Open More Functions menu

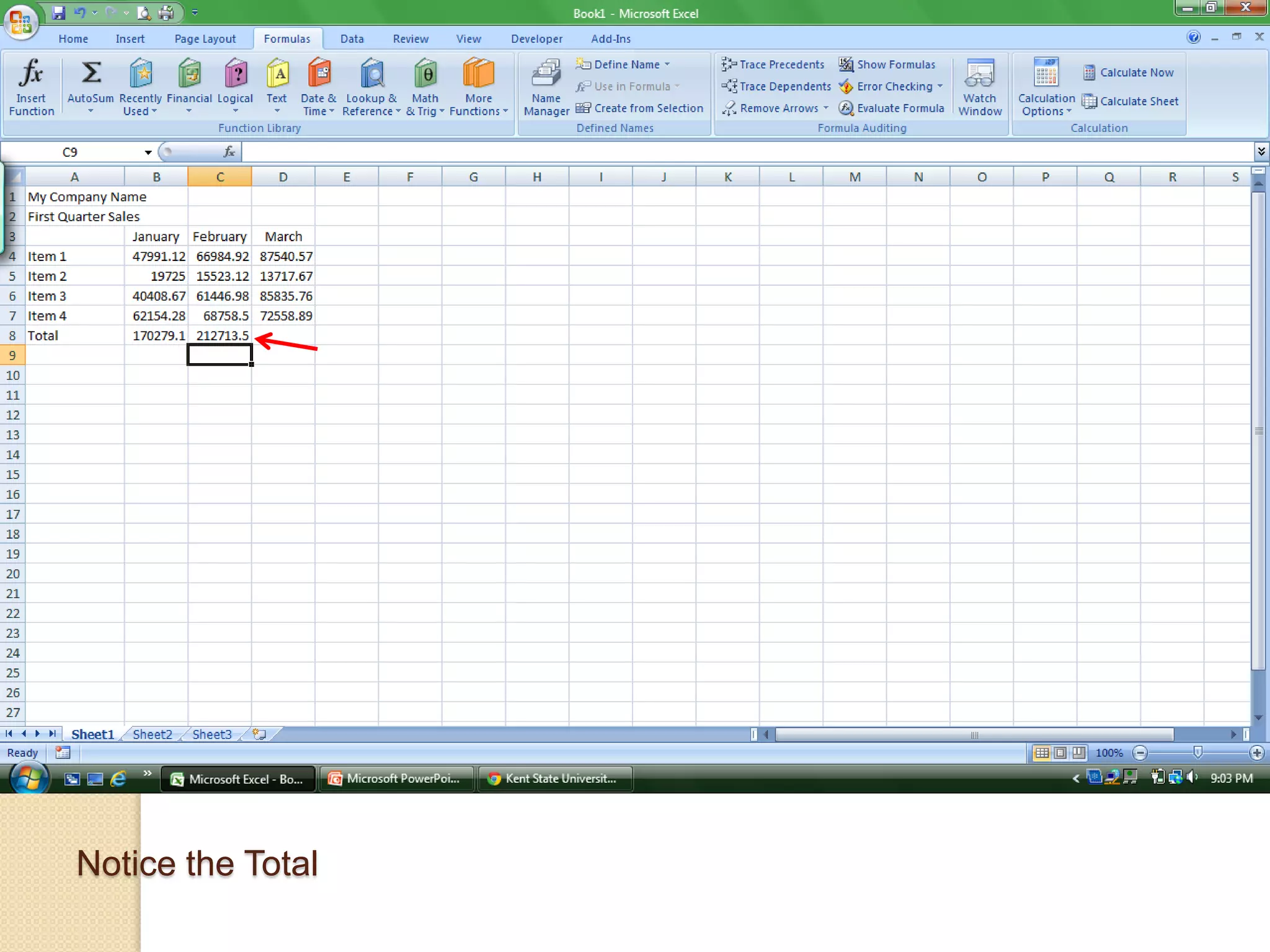[x=478, y=87]
